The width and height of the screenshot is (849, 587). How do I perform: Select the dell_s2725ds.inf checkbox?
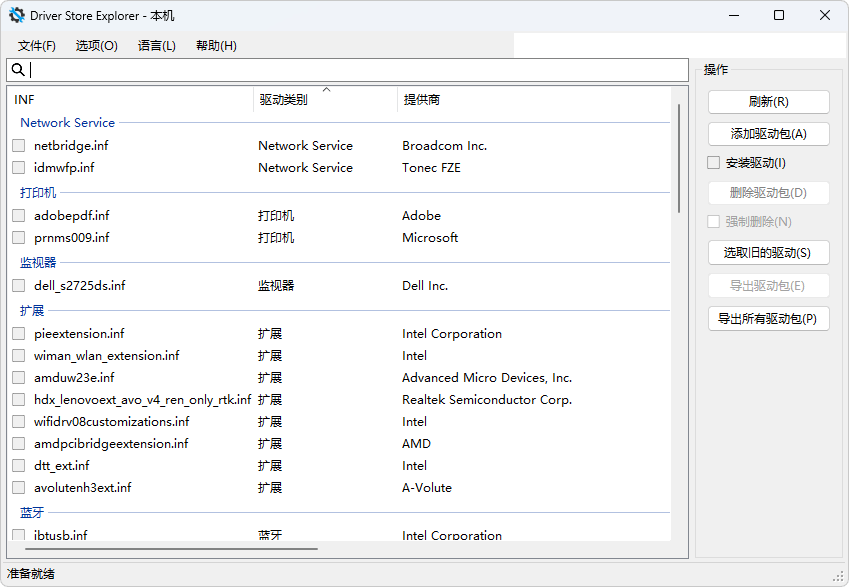pyautogui.click(x=19, y=286)
